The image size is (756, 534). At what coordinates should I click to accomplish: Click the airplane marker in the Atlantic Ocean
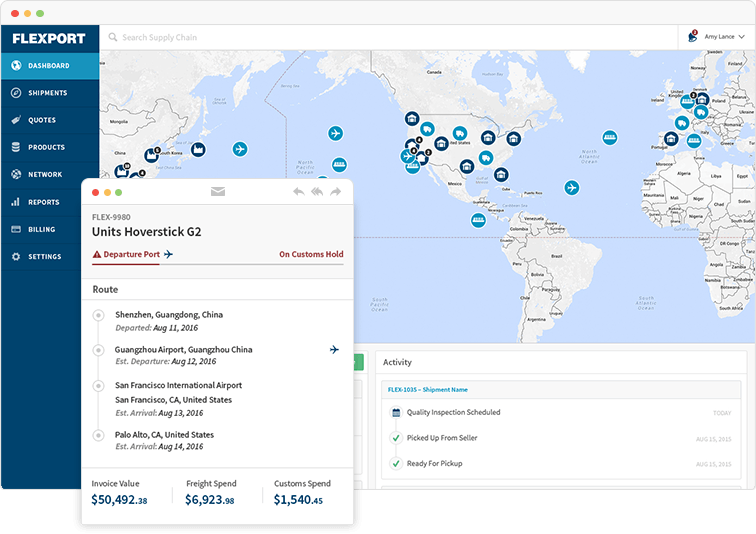[x=571, y=187]
